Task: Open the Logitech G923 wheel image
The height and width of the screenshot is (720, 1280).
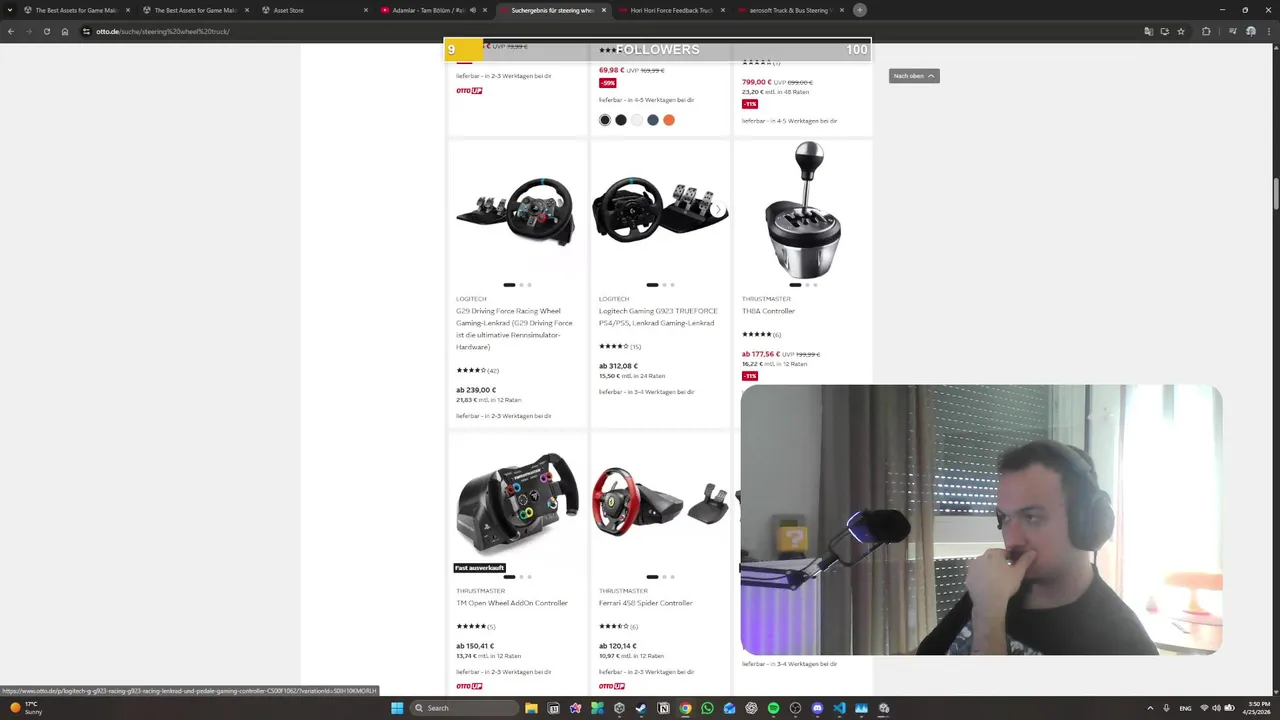Action: 660,210
